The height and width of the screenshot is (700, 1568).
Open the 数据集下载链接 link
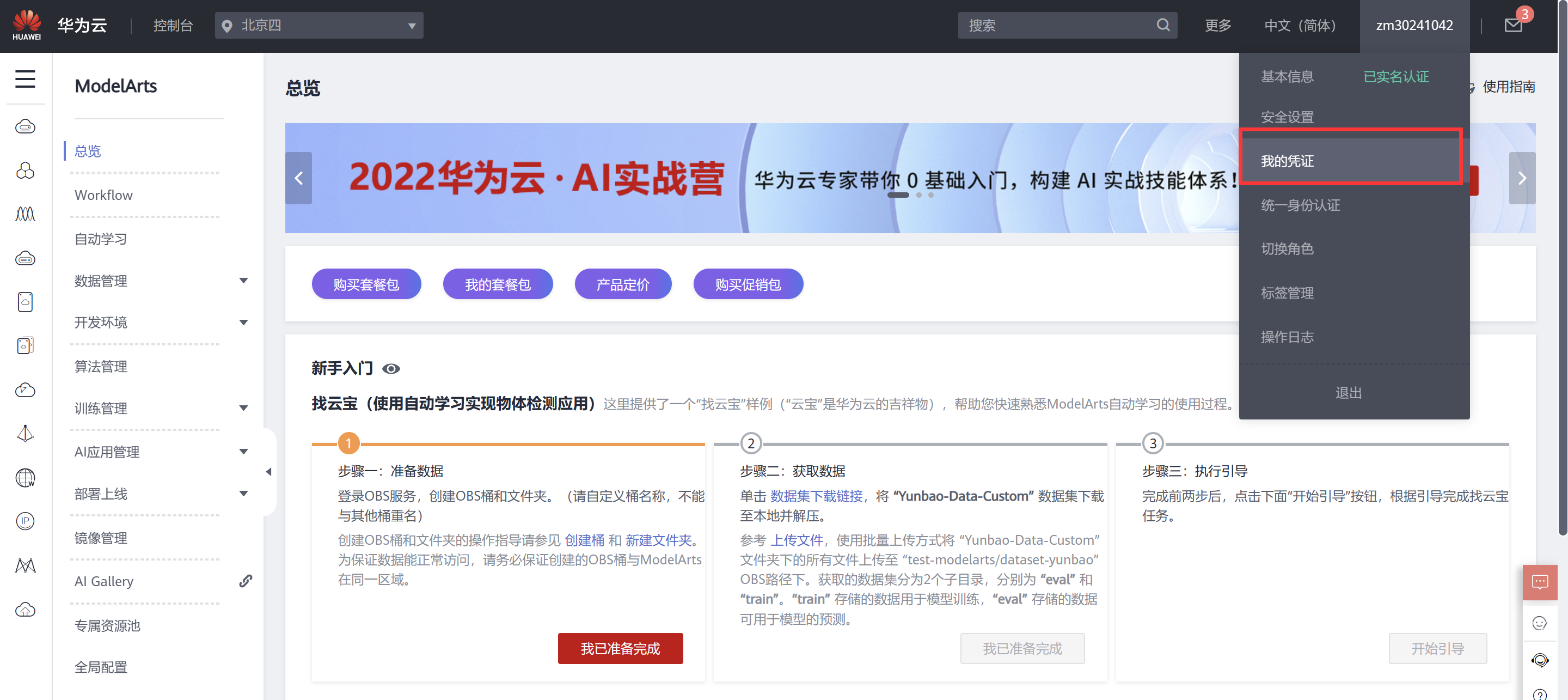coord(816,496)
